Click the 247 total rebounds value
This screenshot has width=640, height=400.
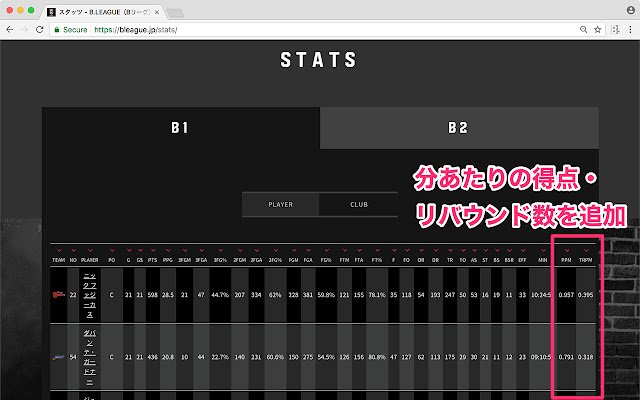[x=450, y=295]
